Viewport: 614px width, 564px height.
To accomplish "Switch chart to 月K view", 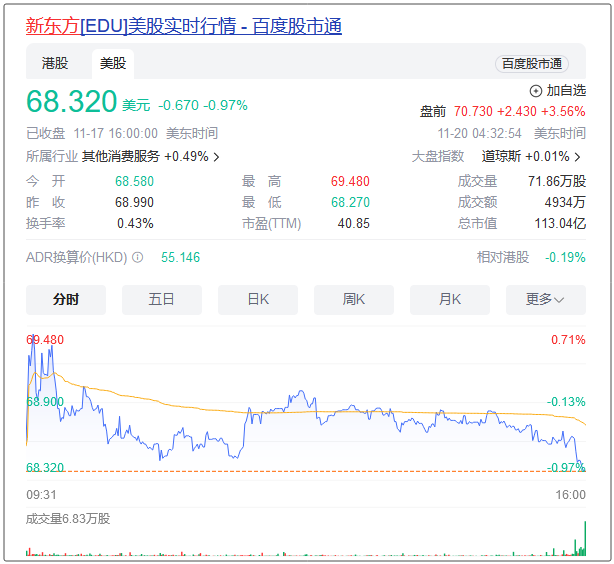I will point(450,300).
